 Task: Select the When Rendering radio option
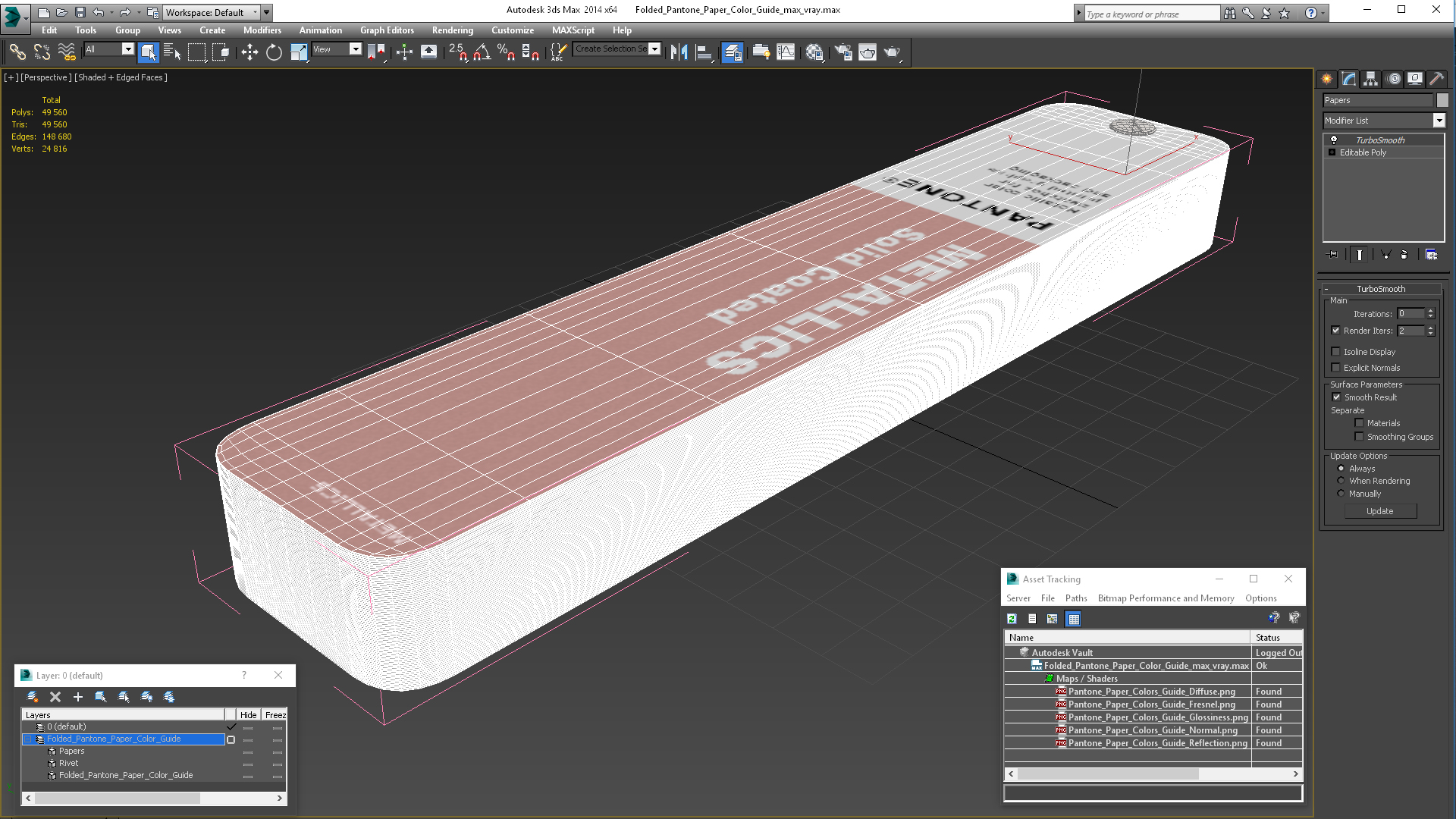point(1341,481)
